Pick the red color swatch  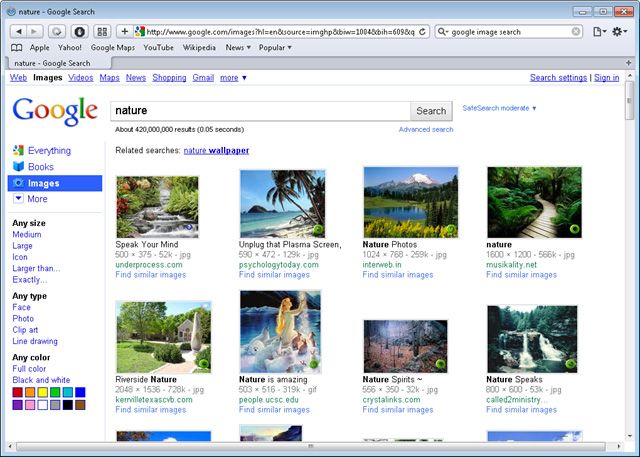pos(18,393)
